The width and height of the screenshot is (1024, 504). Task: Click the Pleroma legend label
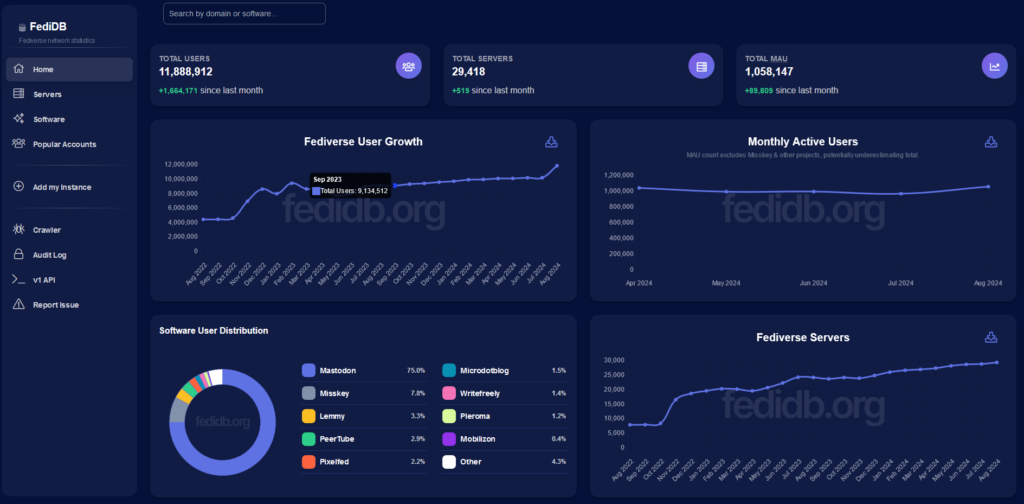[x=475, y=416]
